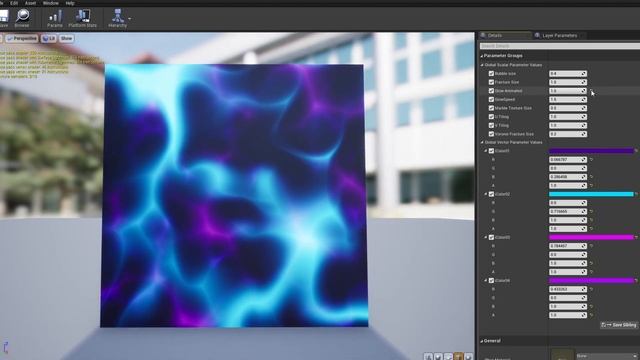640x360 pixels.
Task: Collapse the Color03 channel rows
Action: (x=486, y=237)
